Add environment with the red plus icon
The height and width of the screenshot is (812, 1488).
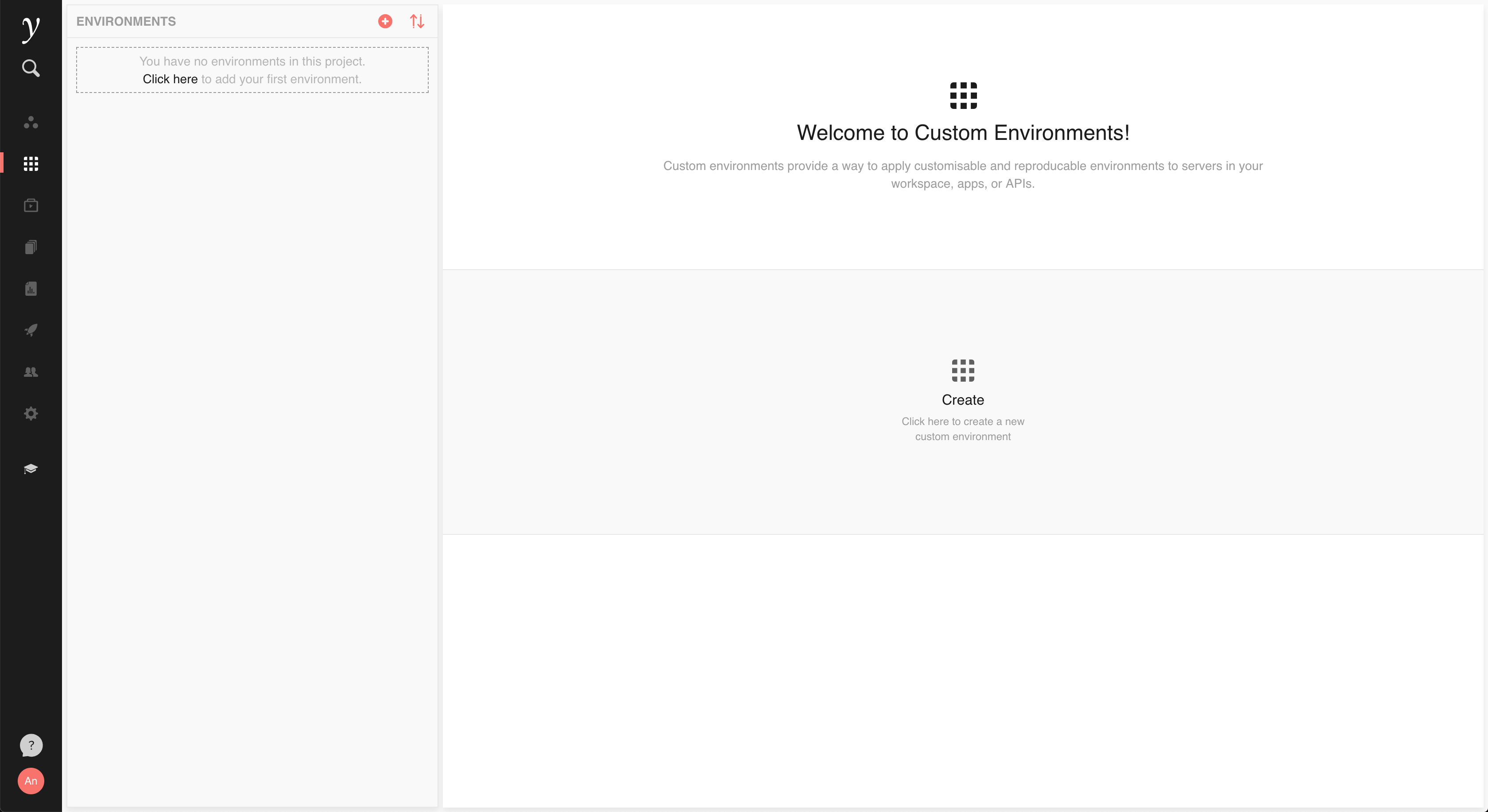click(385, 21)
